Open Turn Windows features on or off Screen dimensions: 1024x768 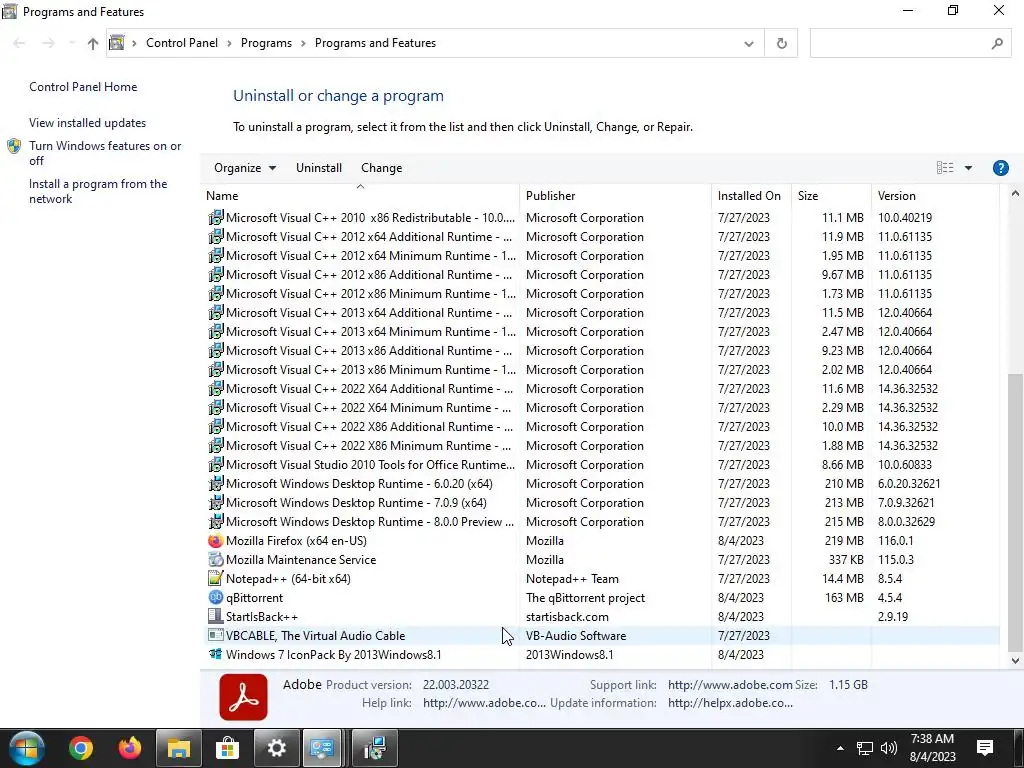(105, 153)
